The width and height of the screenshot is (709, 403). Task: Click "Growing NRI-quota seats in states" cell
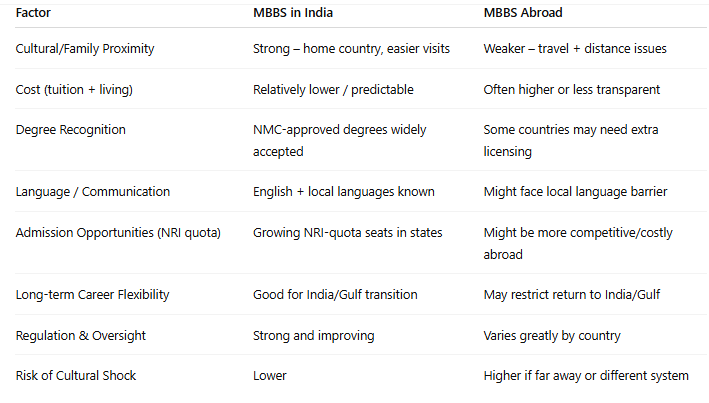click(347, 232)
